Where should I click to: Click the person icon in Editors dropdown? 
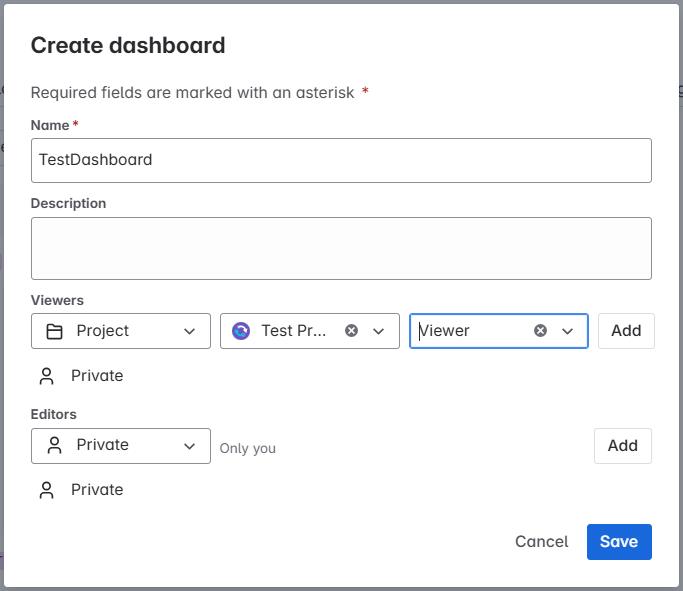(x=54, y=446)
